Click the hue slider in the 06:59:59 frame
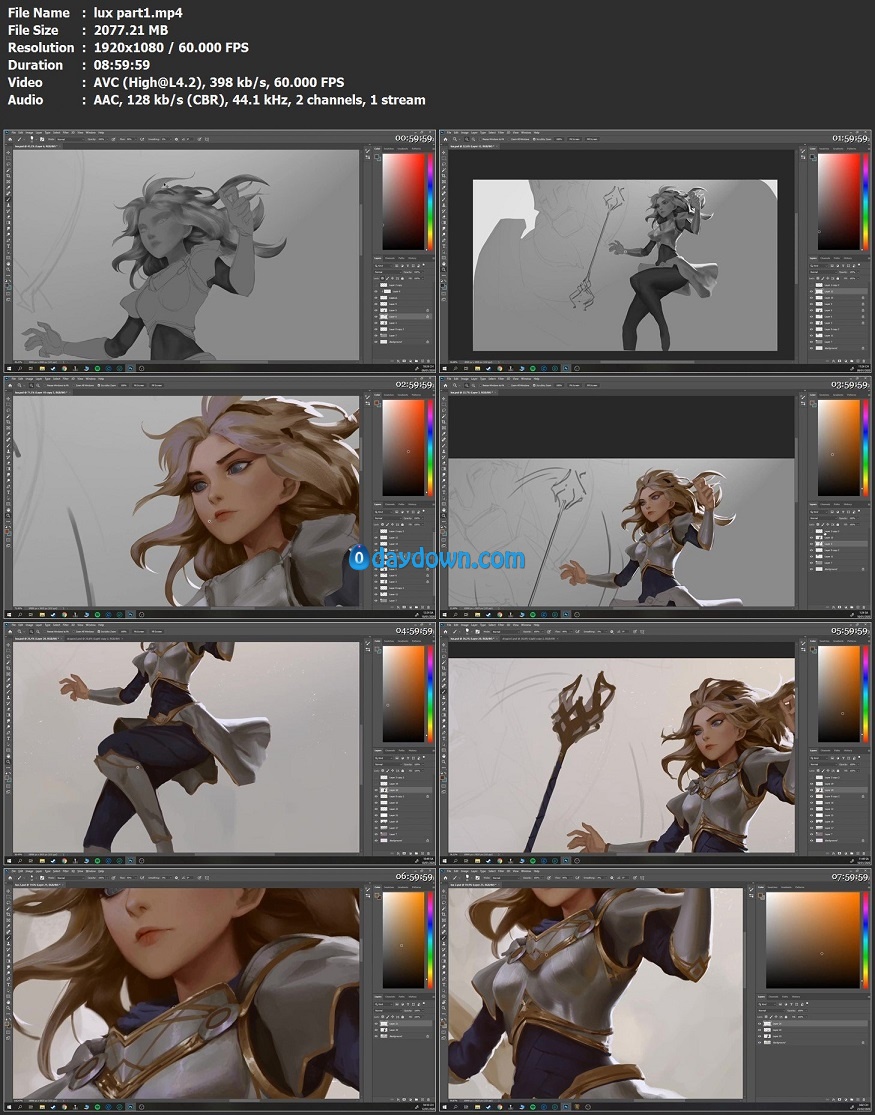875x1115 pixels. [x=430, y=940]
